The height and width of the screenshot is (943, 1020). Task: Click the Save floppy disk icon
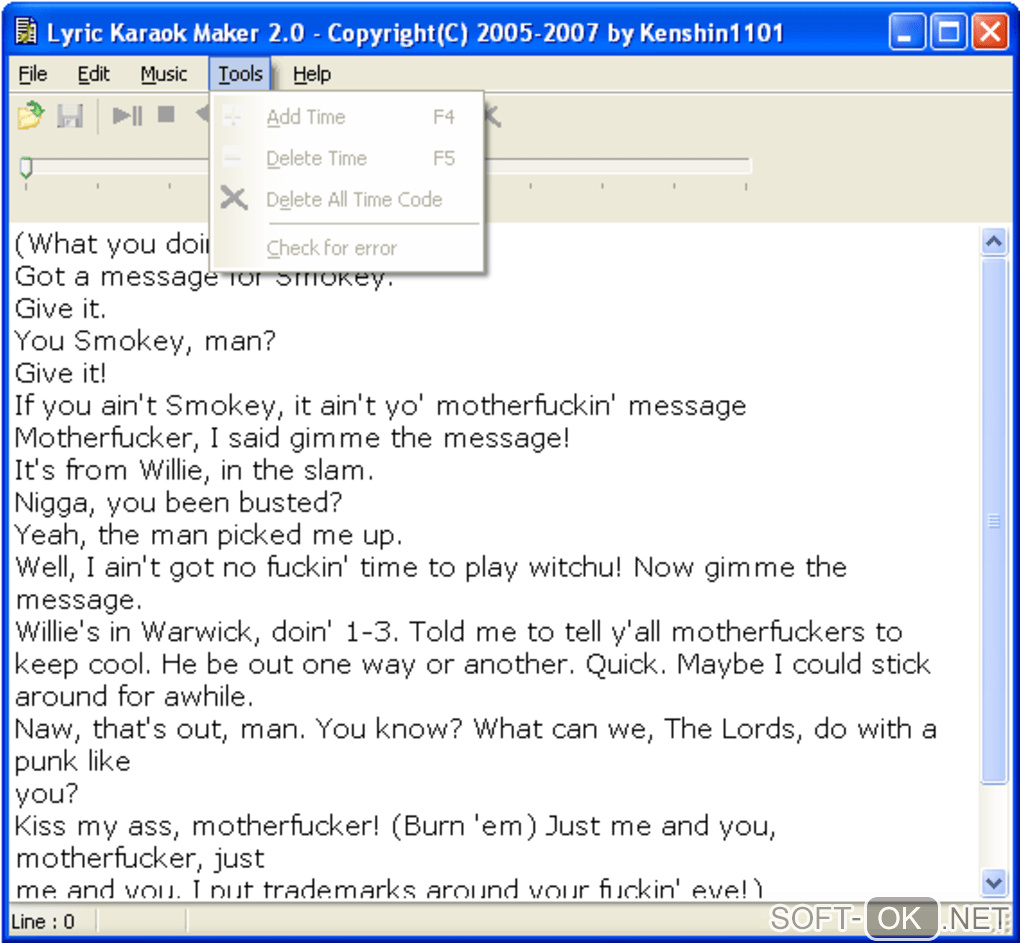[70, 116]
